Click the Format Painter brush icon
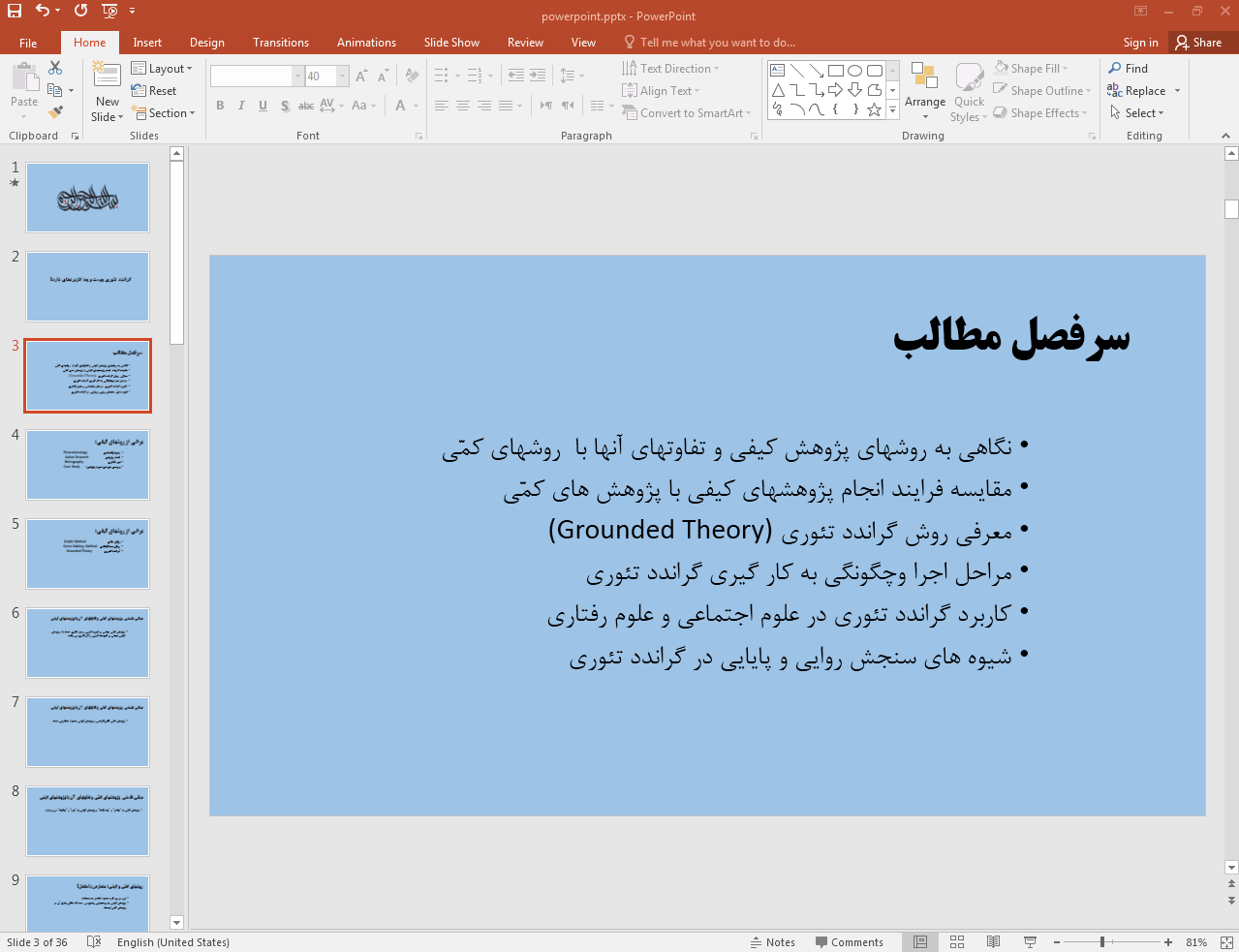This screenshot has width=1239, height=952. click(x=55, y=112)
